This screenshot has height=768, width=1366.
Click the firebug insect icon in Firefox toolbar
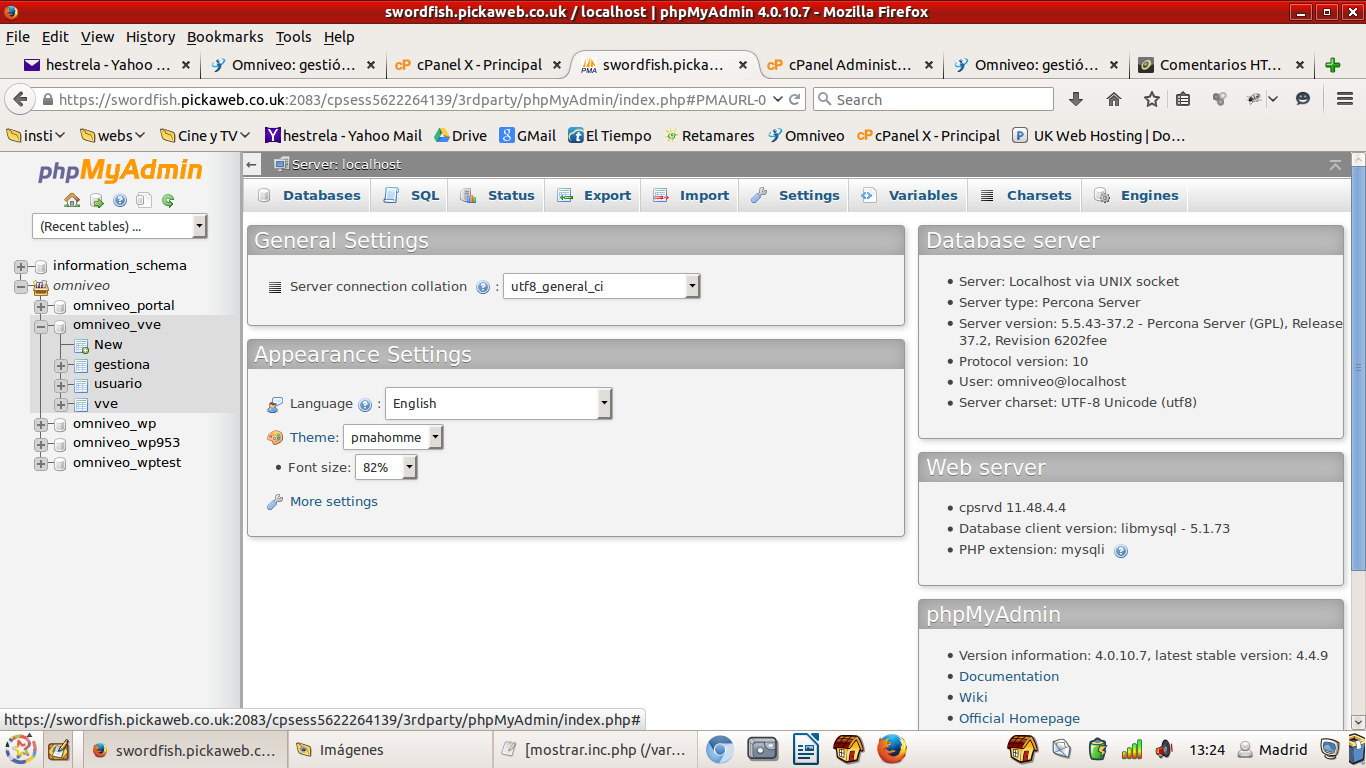click(x=1254, y=99)
